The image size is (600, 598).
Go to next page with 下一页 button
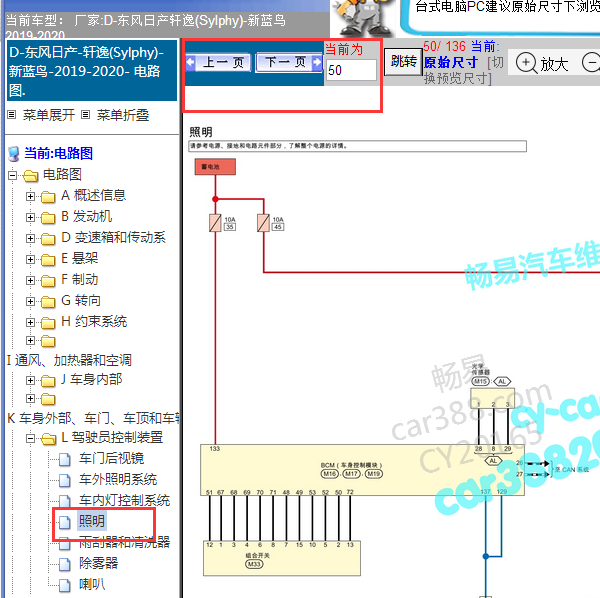pyautogui.click(x=289, y=62)
